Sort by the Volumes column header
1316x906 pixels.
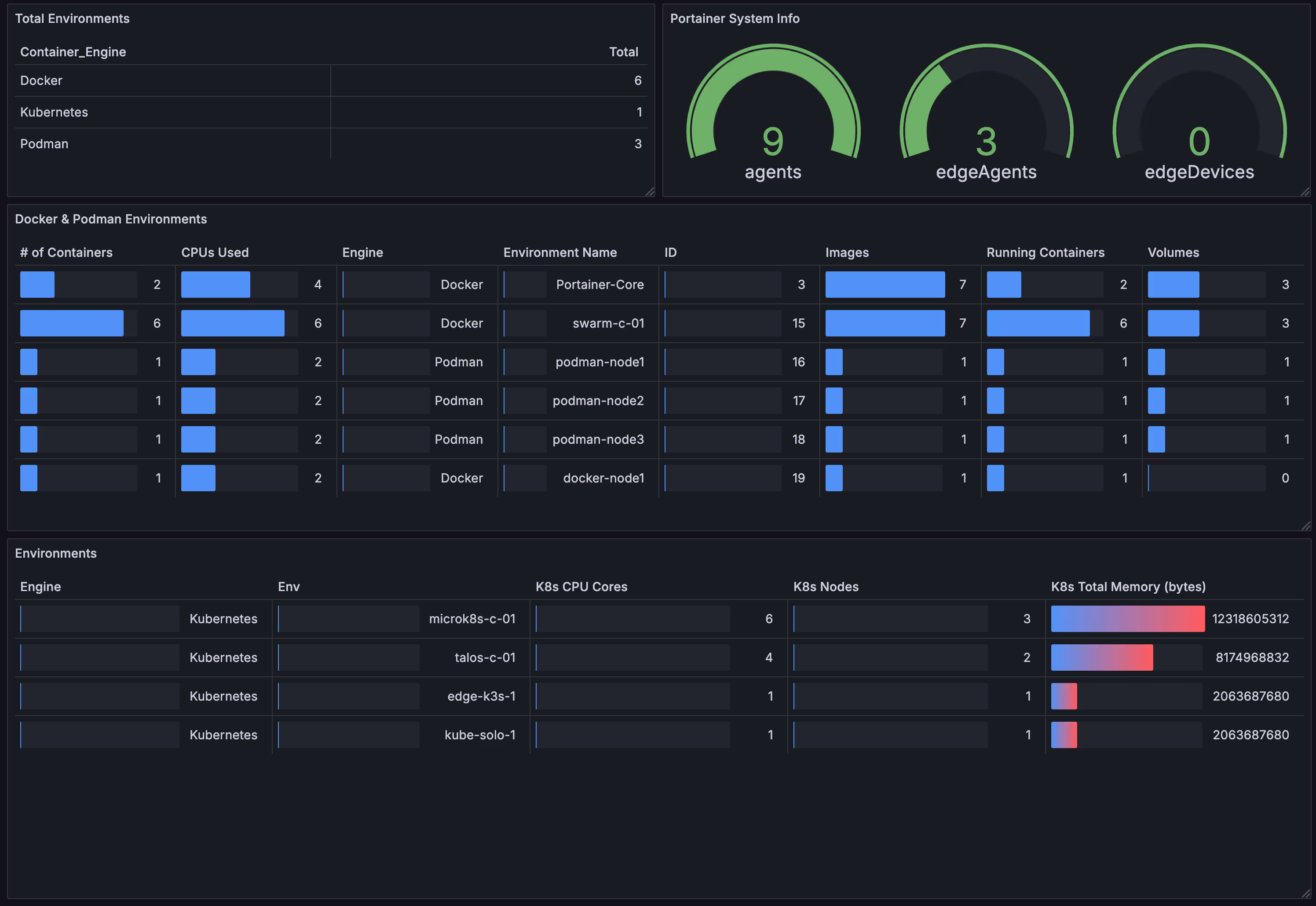point(1173,252)
